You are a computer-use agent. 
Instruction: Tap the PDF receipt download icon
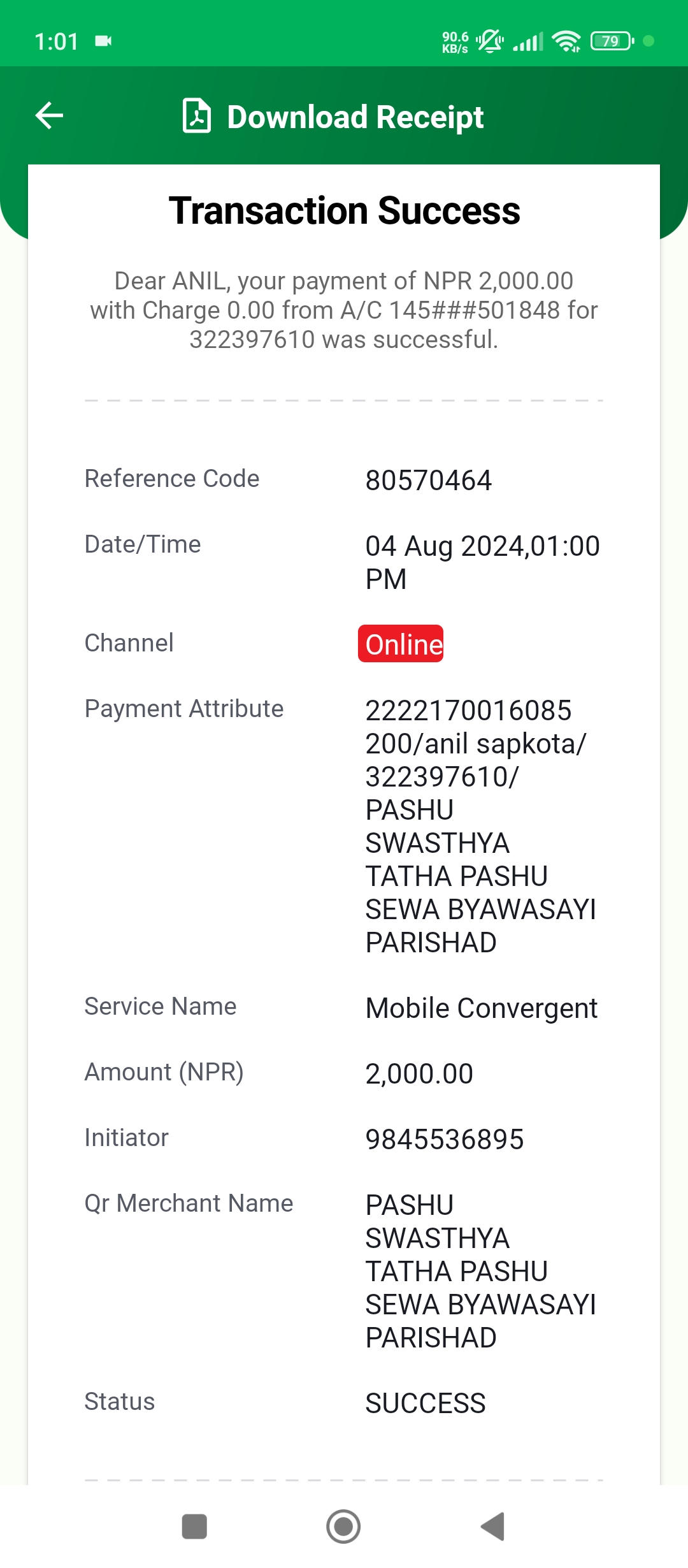pos(197,115)
